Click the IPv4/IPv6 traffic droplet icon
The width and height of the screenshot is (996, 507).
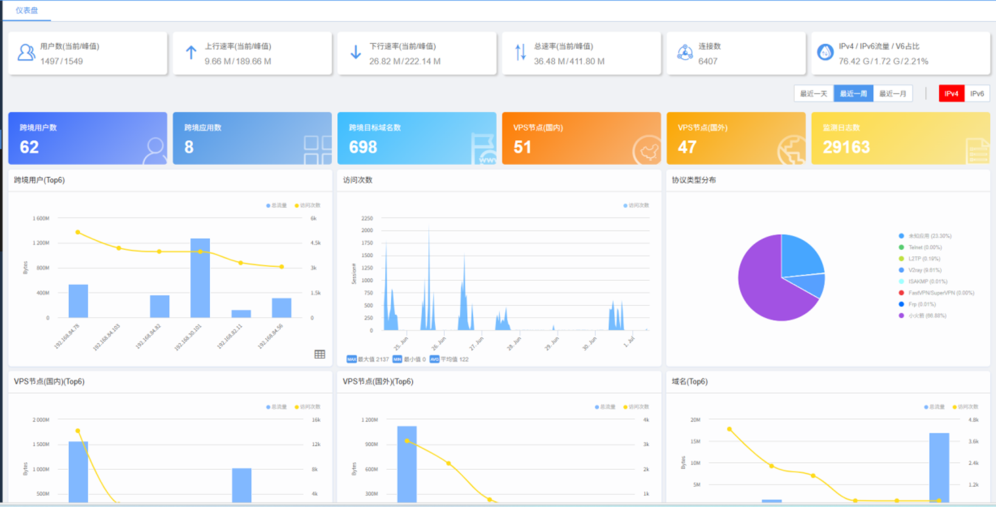click(x=824, y=53)
